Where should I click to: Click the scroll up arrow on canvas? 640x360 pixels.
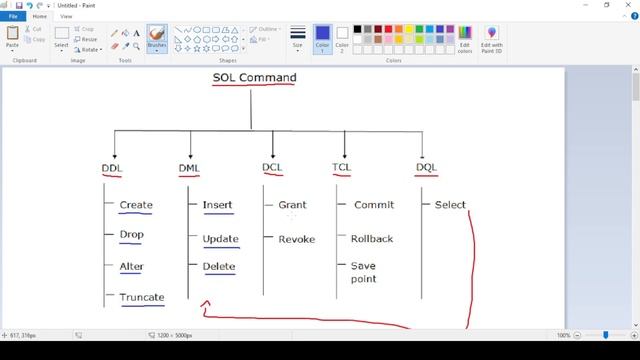point(636,69)
